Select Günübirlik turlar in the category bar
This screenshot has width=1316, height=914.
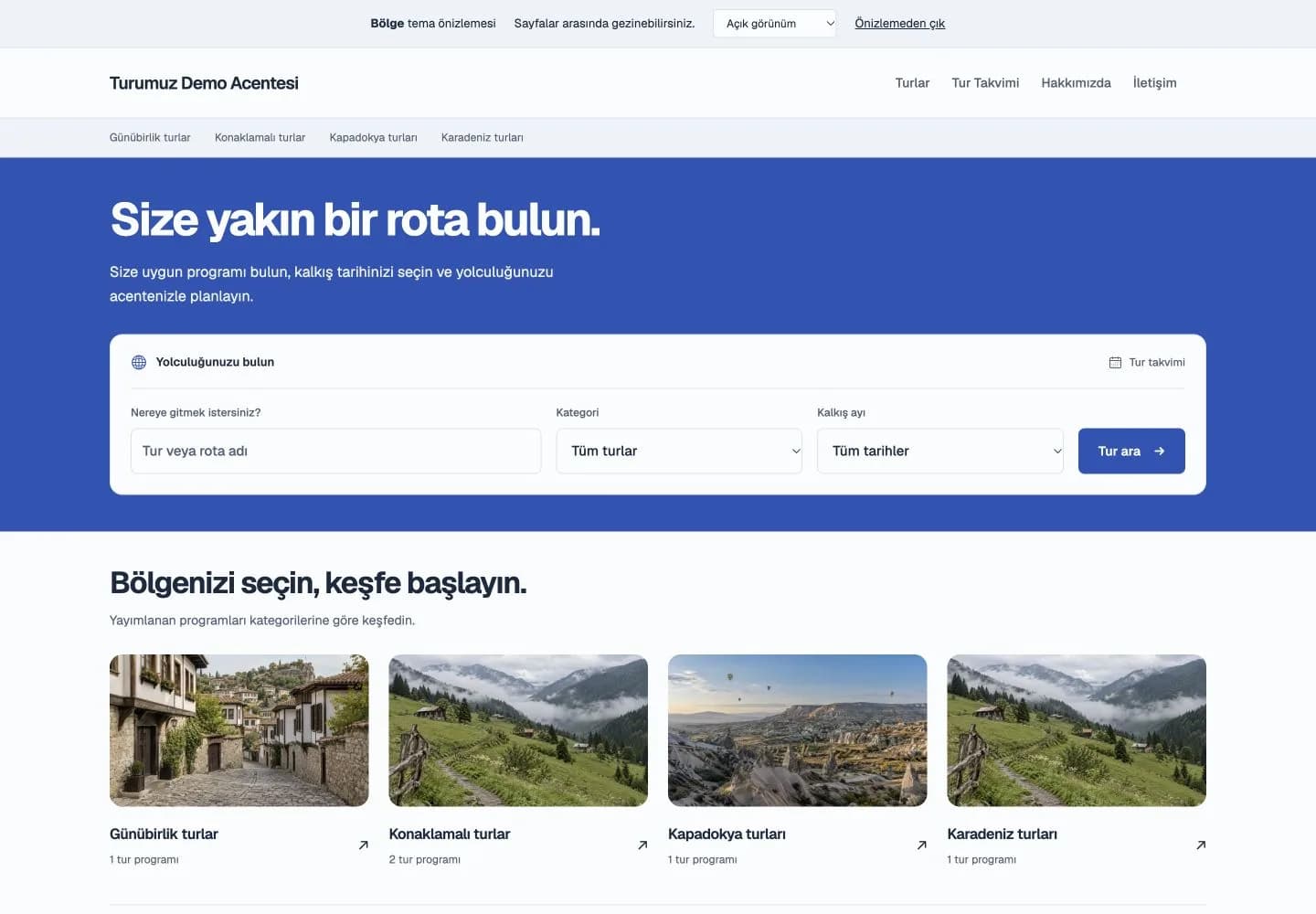click(x=150, y=138)
